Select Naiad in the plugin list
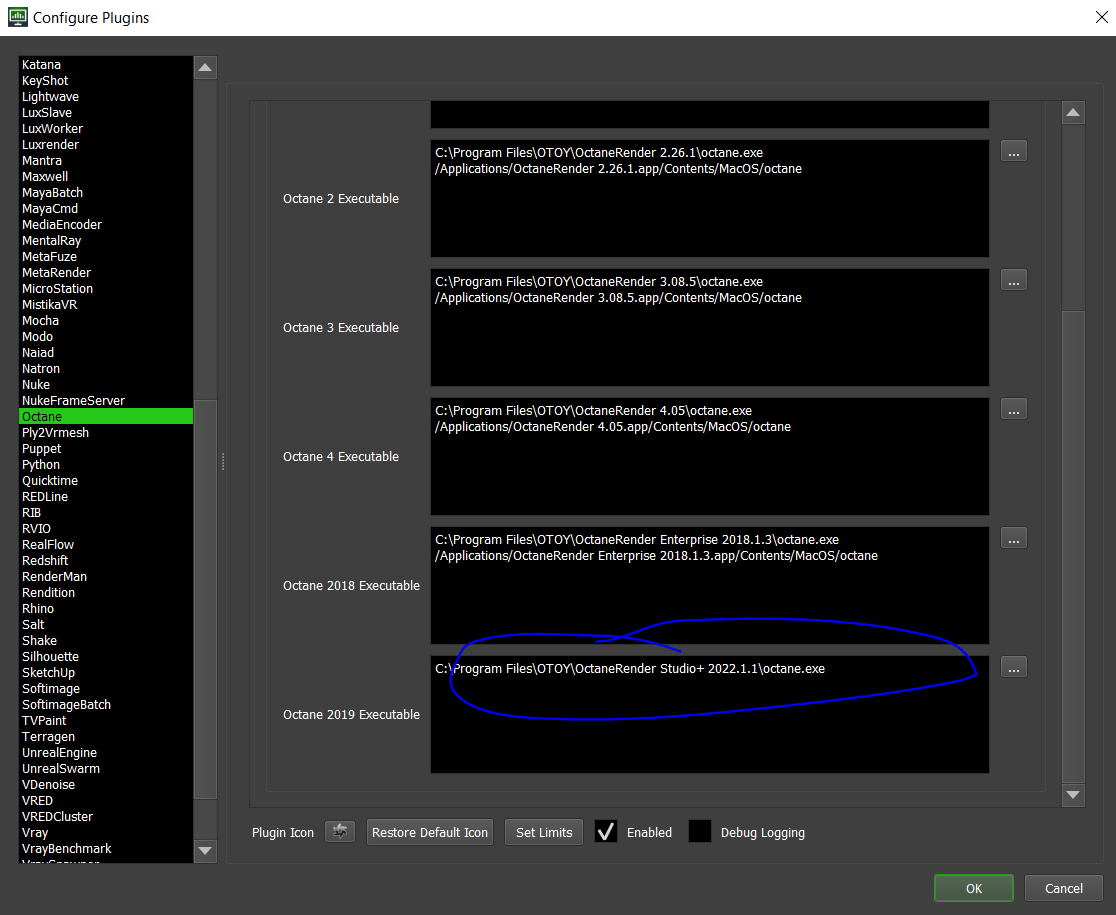 coord(105,353)
